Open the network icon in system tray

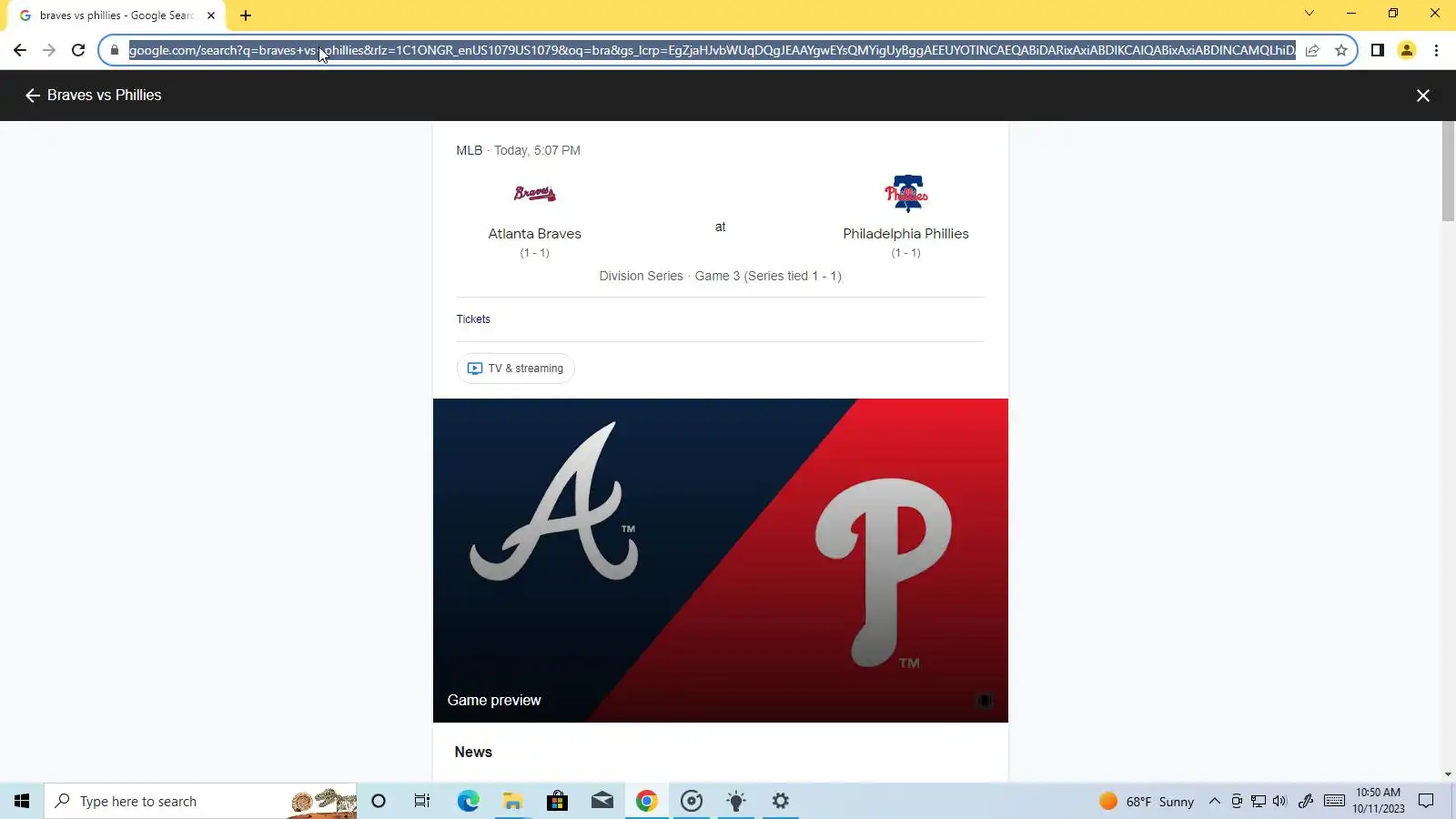point(1259,801)
